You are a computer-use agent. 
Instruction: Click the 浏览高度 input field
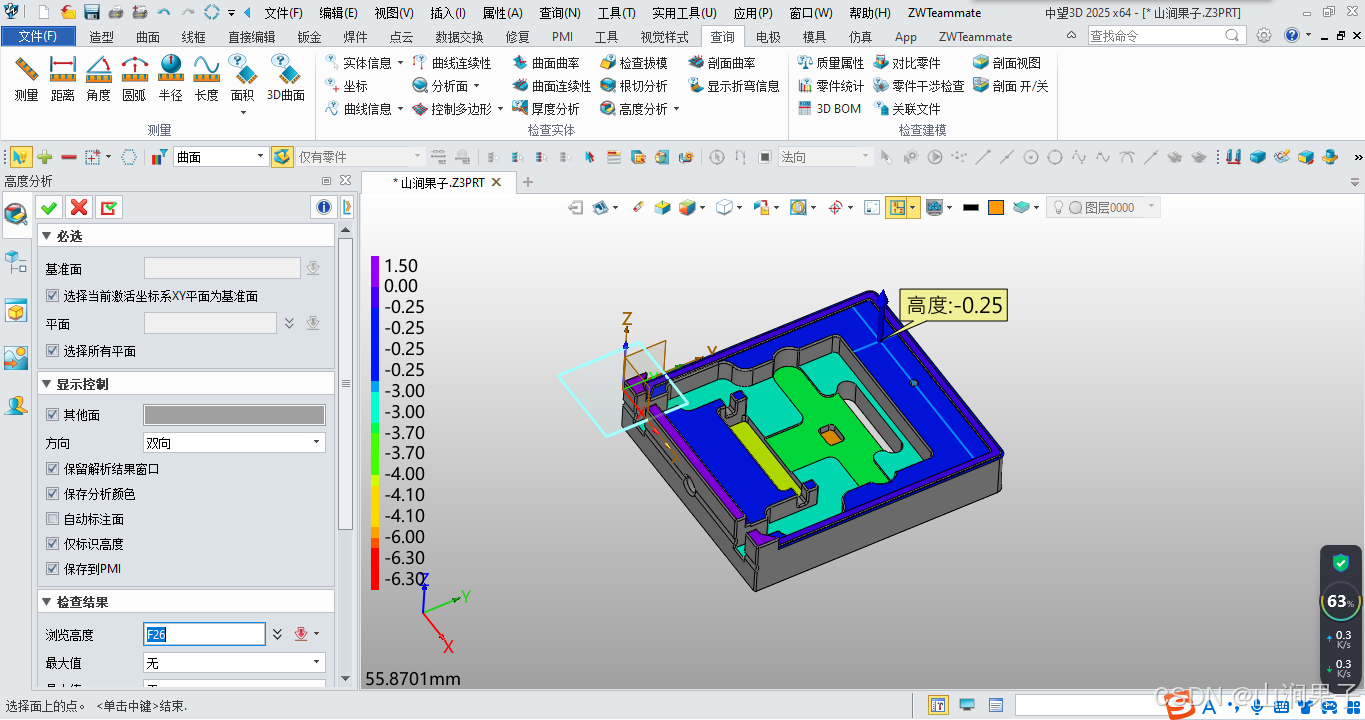tap(204, 634)
